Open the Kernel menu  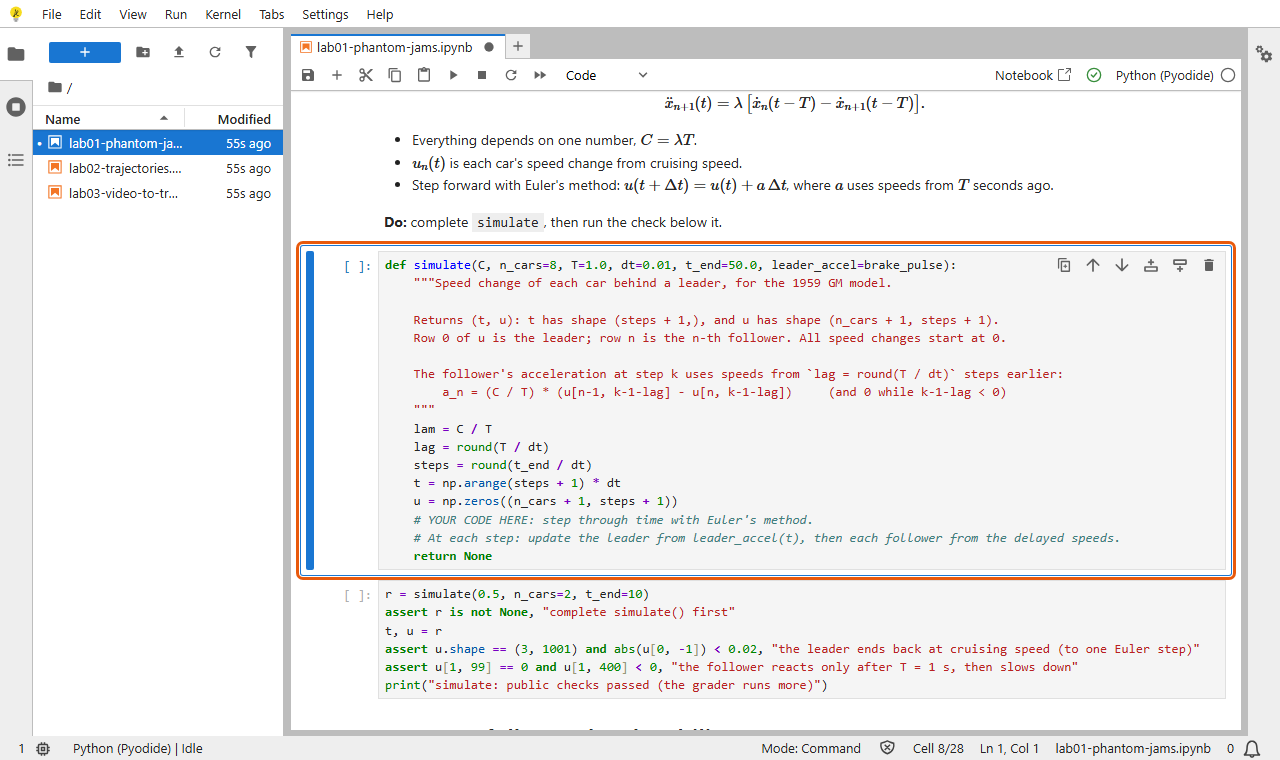tap(223, 15)
